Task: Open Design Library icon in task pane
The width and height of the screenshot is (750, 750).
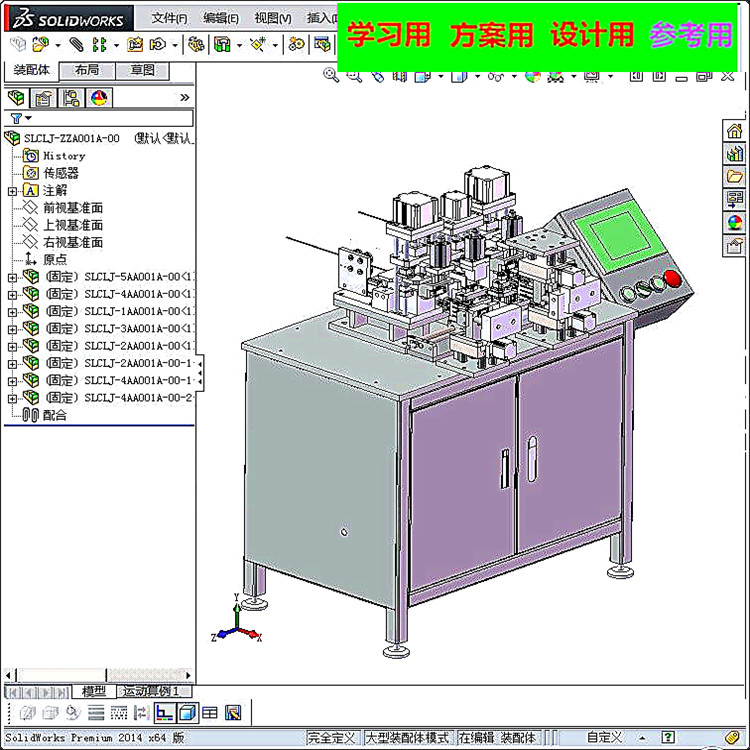Action: (x=734, y=154)
